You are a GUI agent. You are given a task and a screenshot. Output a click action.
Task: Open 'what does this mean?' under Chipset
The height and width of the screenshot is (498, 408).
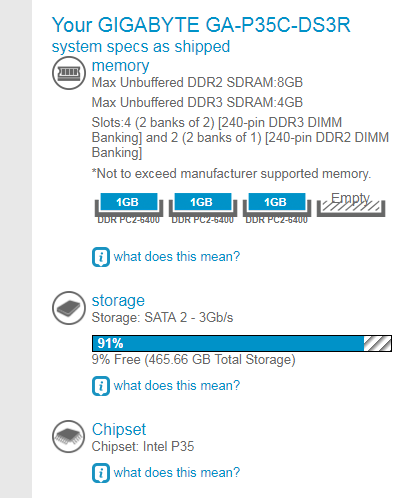(177, 473)
